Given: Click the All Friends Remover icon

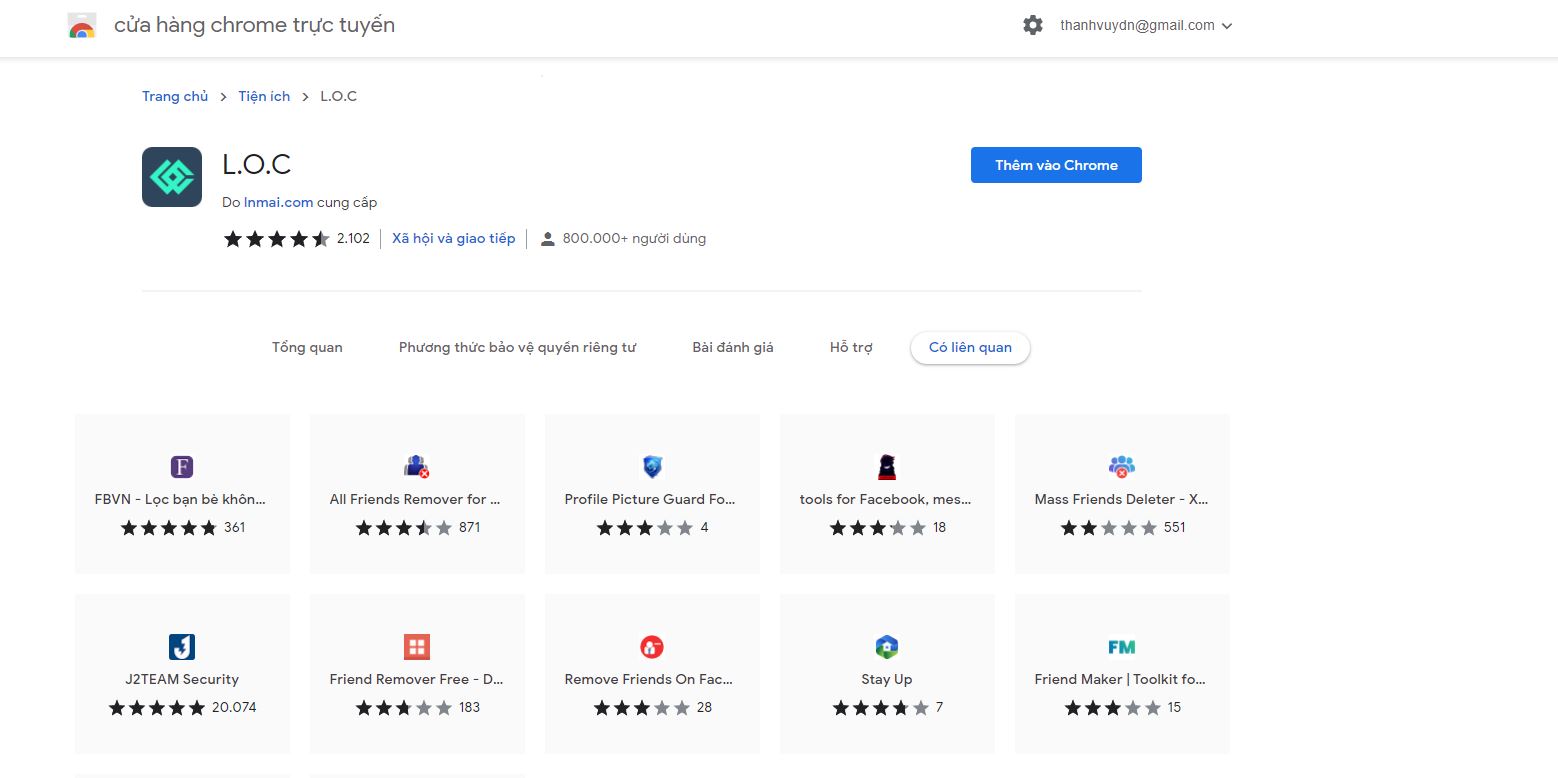Looking at the screenshot, I should pyautogui.click(x=417, y=466).
